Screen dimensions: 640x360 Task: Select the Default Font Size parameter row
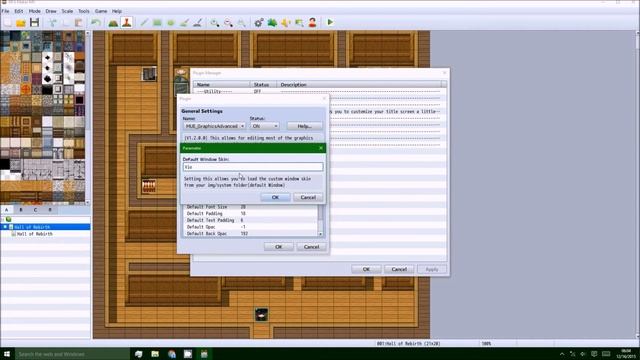pos(250,207)
